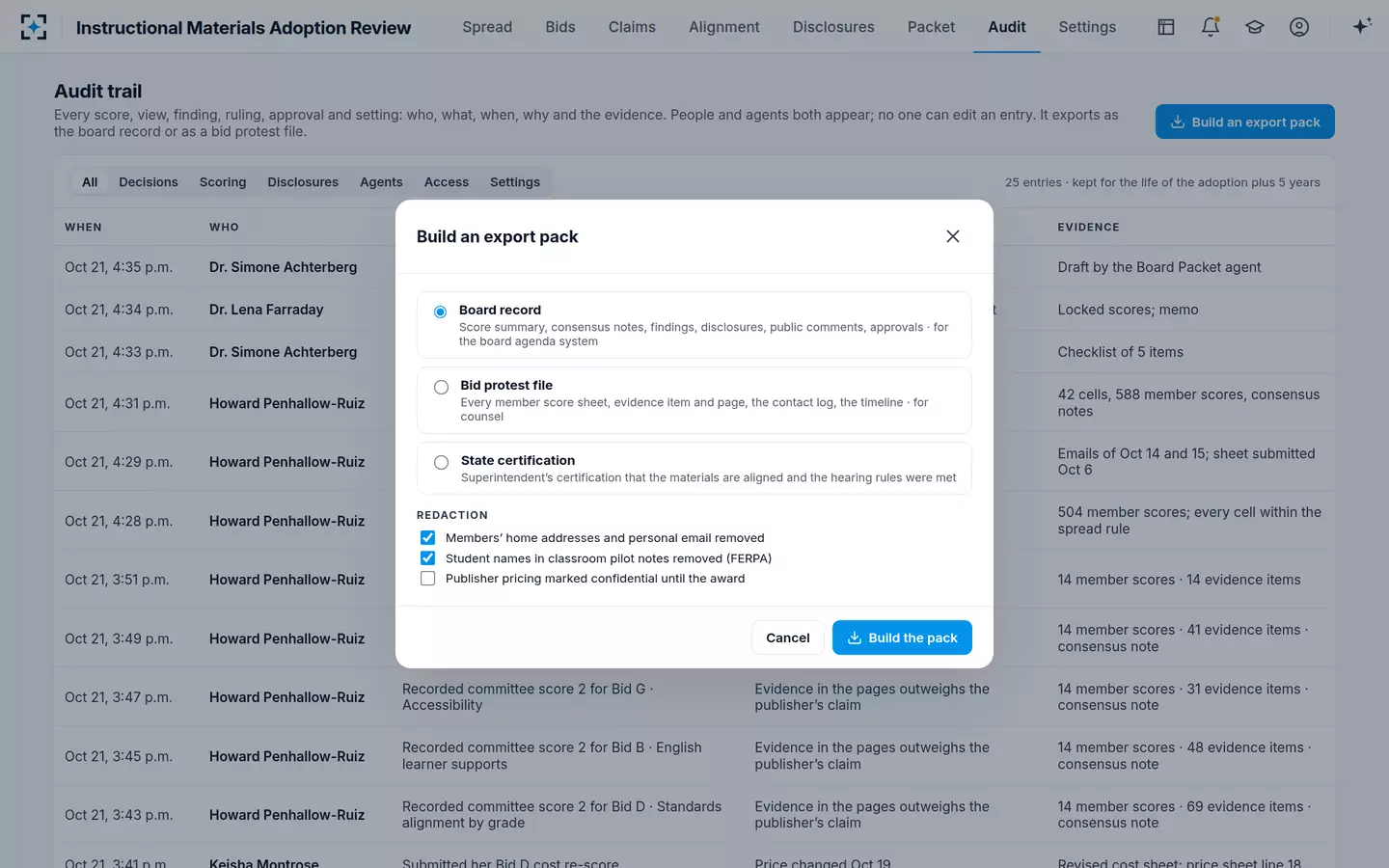This screenshot has height=868, width=1389.
Task: Pick the State certification option
Action: [694, 468]
